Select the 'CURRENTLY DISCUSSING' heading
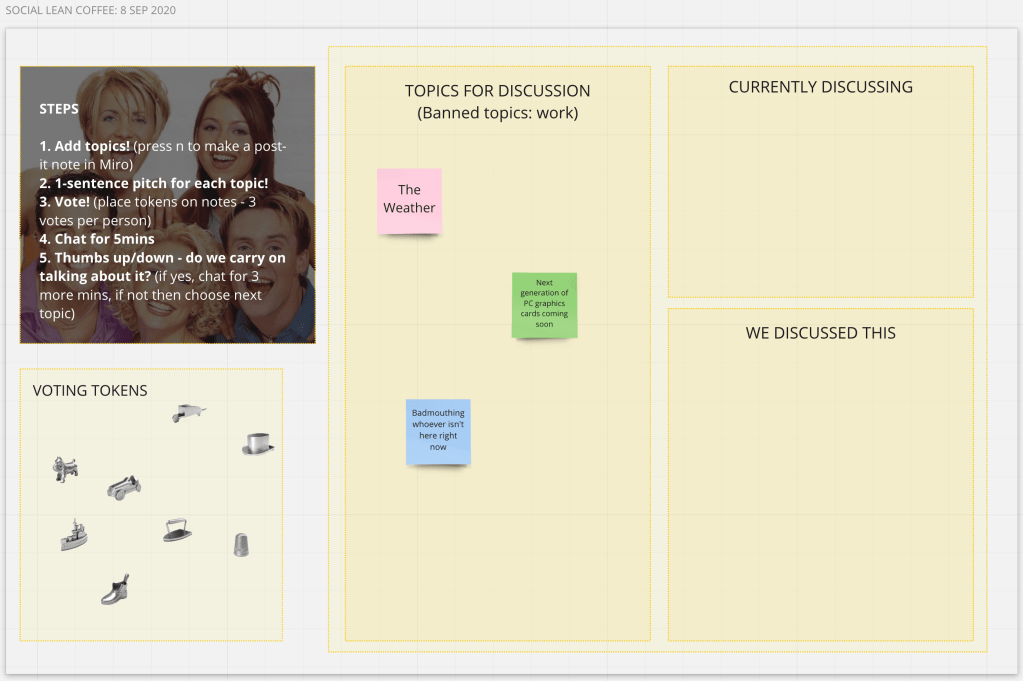 tap(820, 87)
